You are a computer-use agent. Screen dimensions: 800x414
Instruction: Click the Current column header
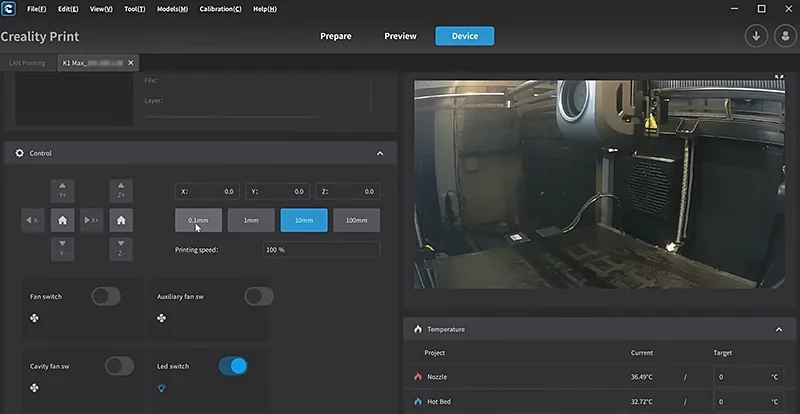[641, 353]
